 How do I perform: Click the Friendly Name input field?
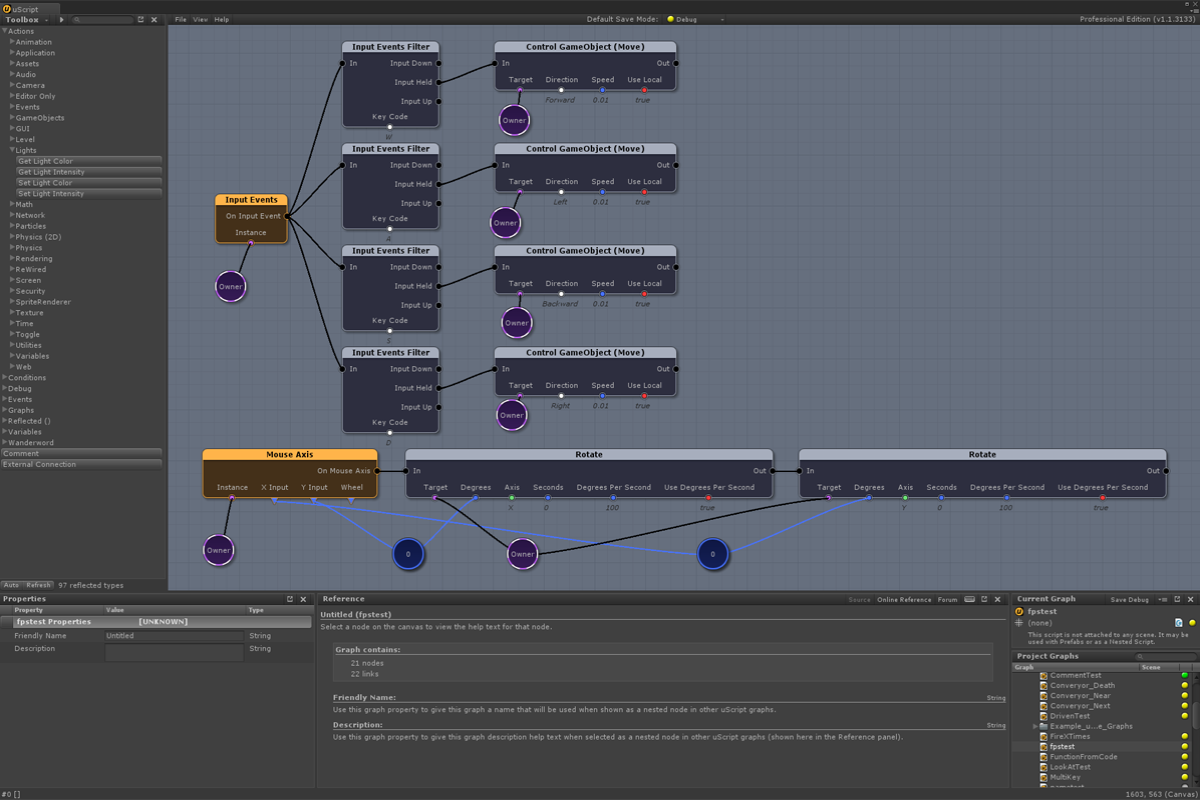click(x=174, y=636)
